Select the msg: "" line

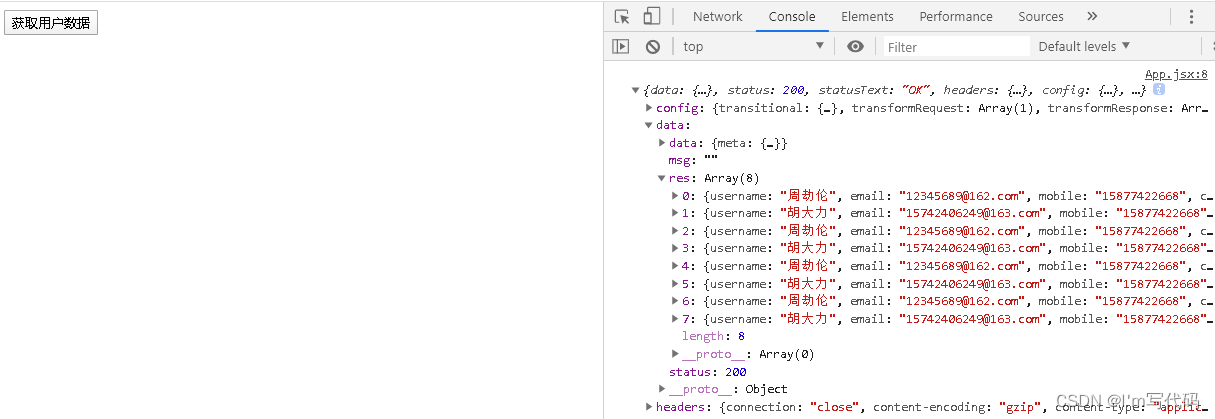click(x=693, y=160)
